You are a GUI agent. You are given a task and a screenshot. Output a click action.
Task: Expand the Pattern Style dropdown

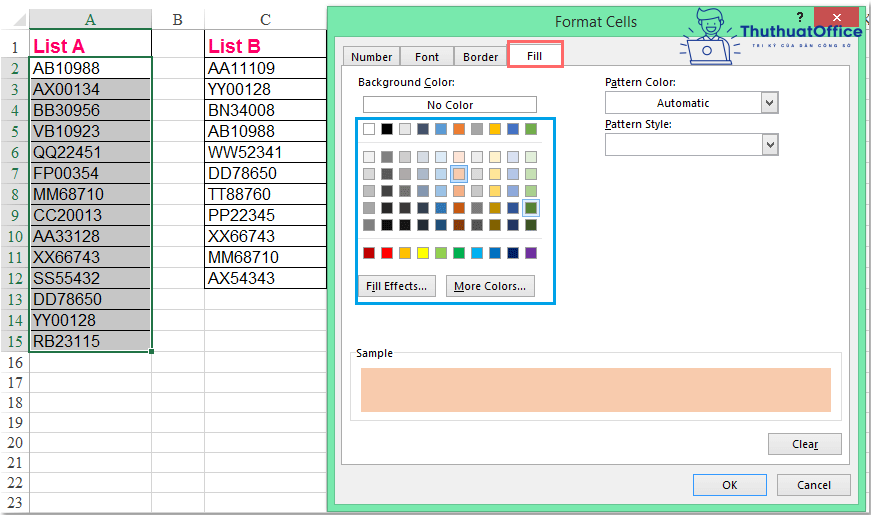[x=769, y=145]
